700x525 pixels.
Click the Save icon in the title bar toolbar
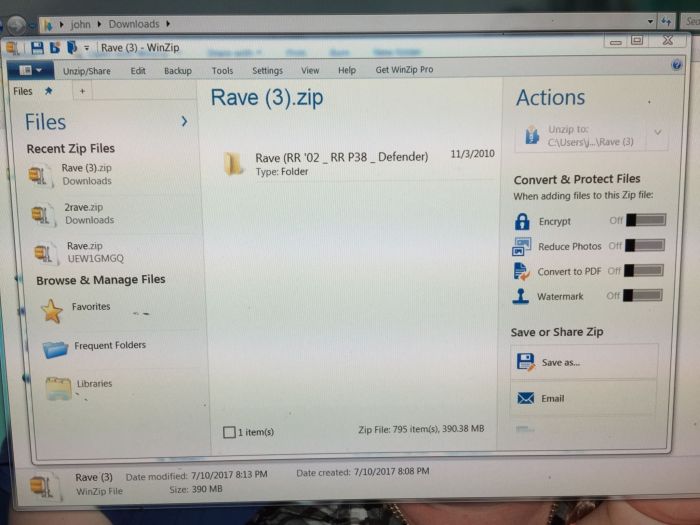point(37,47)
